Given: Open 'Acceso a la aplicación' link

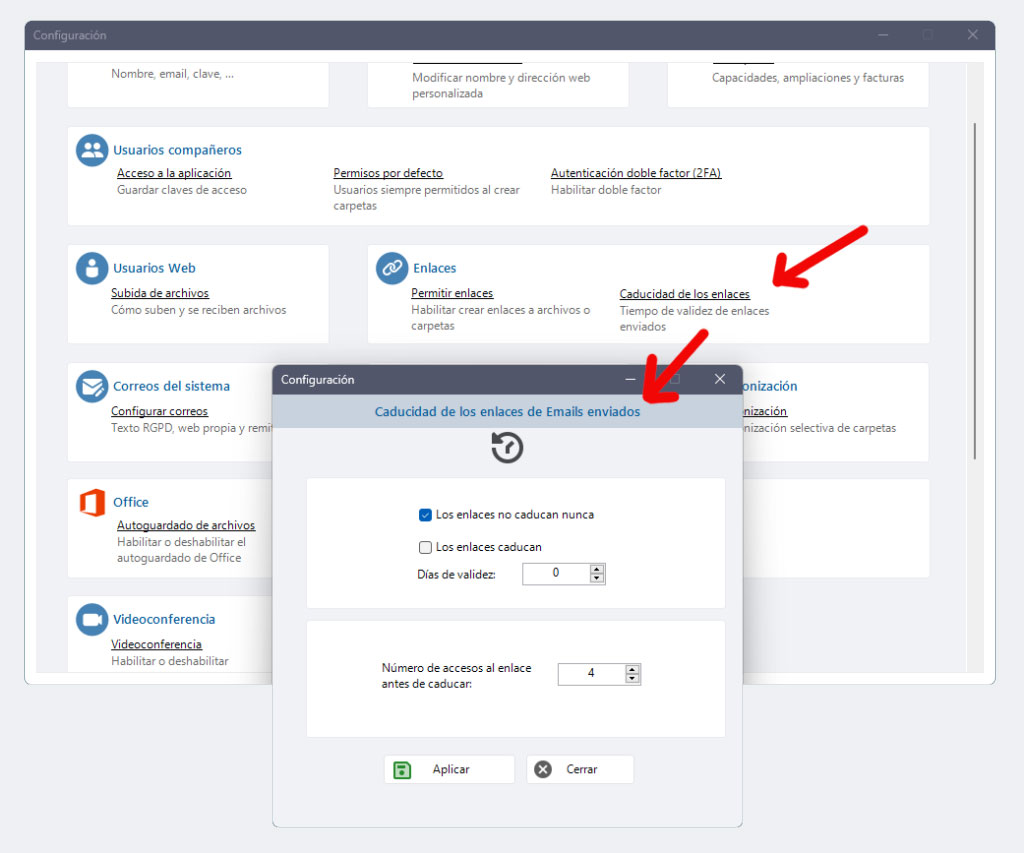Looking at the screenshot, I should pyautogui.click(x=174, y=173).
